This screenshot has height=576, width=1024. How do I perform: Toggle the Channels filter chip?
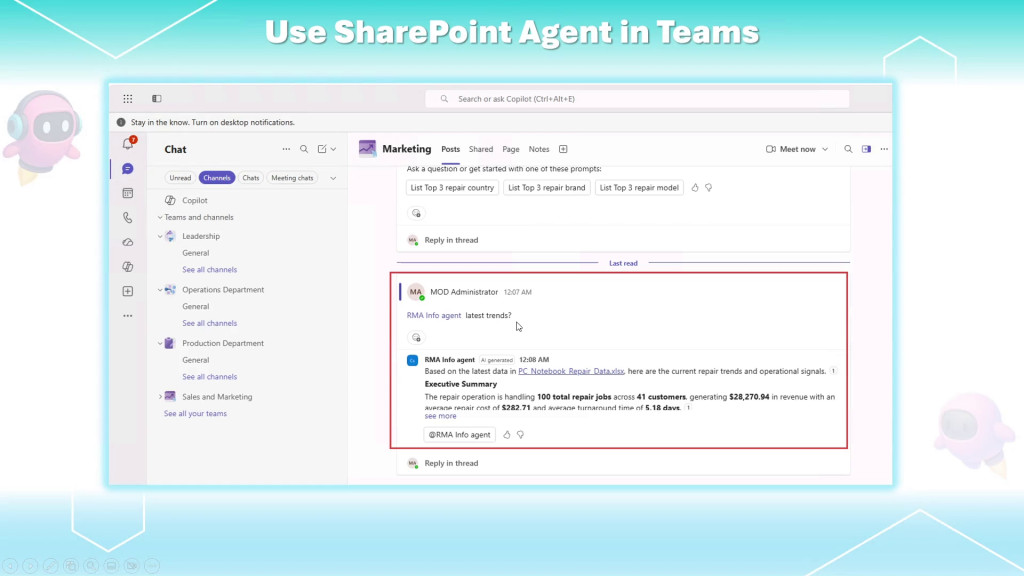pyautogui.click(x=217, y=178)
